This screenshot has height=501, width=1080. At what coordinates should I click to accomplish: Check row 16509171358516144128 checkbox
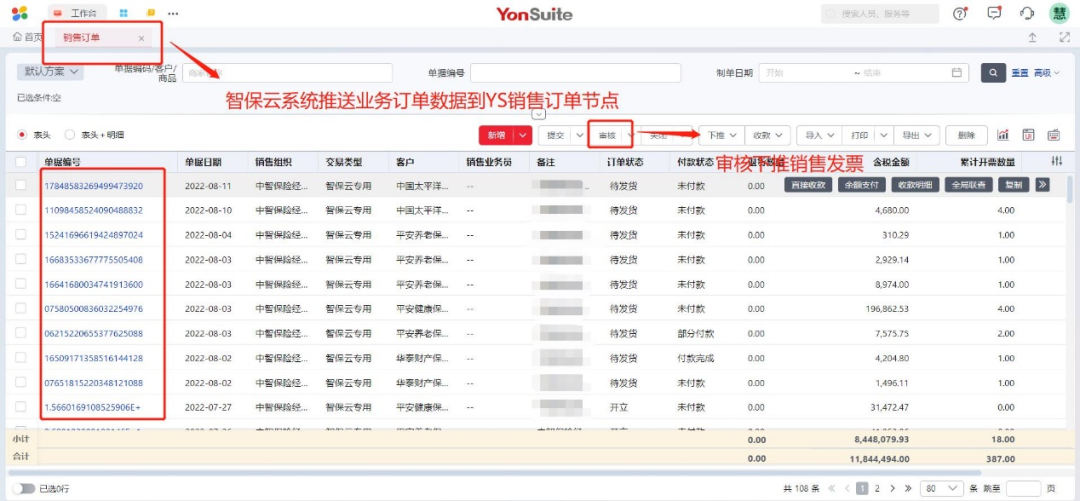21,357
